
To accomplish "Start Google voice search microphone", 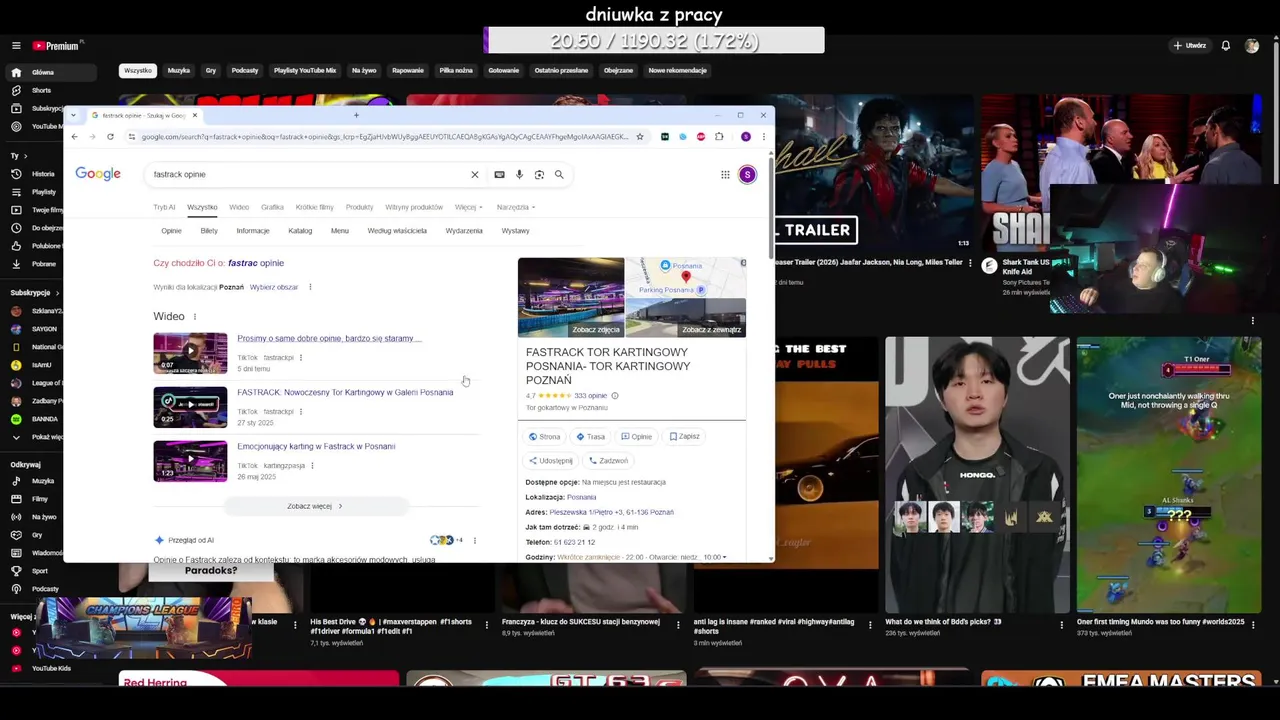I will pyautogui.click(x=519, y=174).
